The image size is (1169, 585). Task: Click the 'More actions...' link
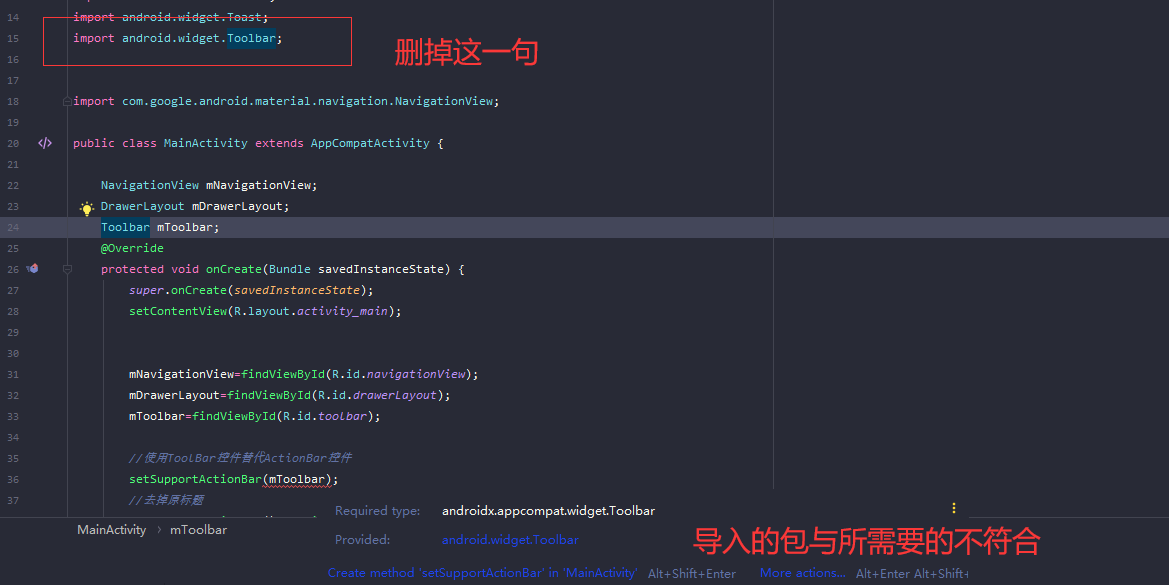pos(802,573)
